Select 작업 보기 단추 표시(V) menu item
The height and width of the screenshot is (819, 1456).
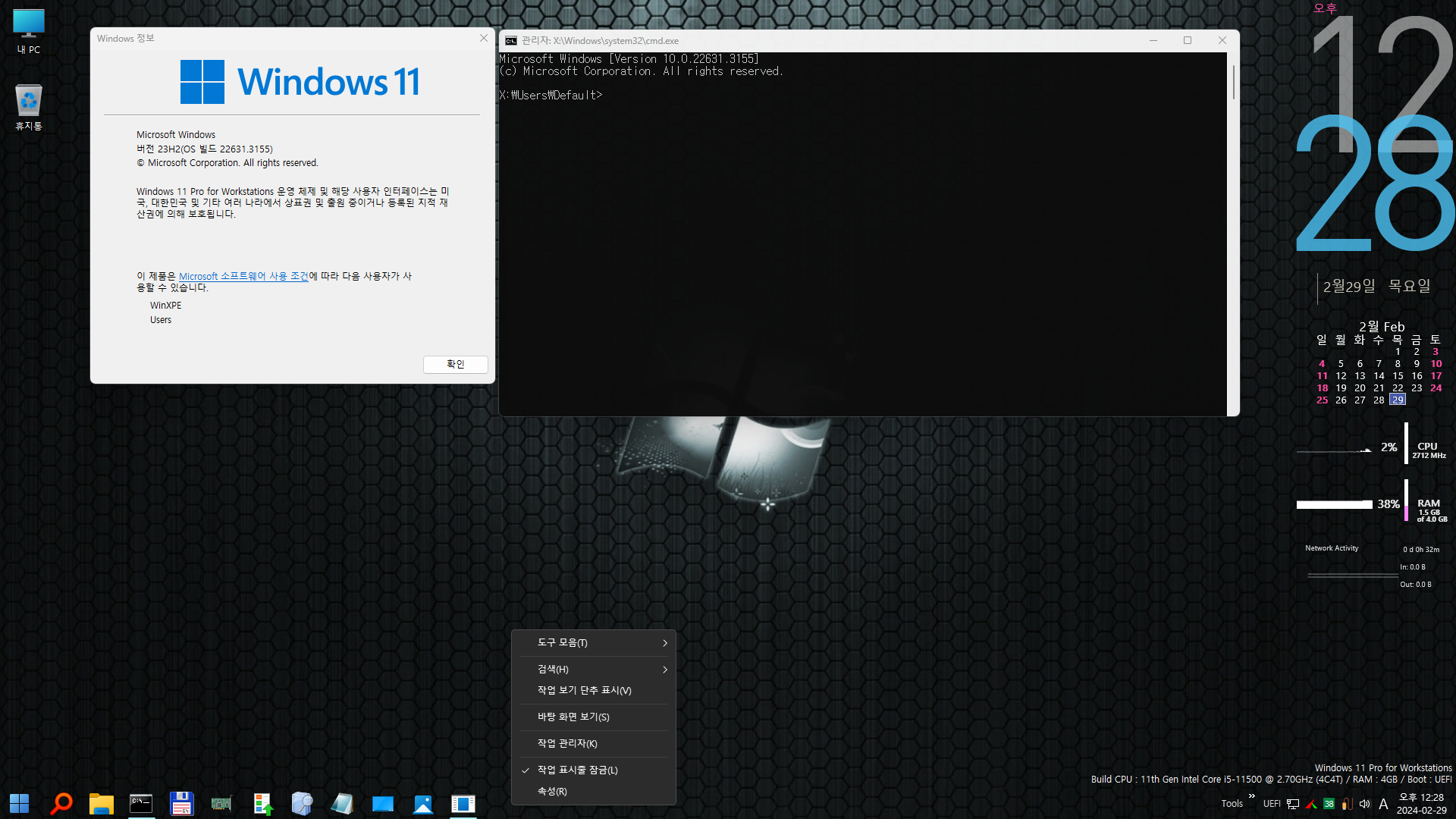click(x=594, y=690)
